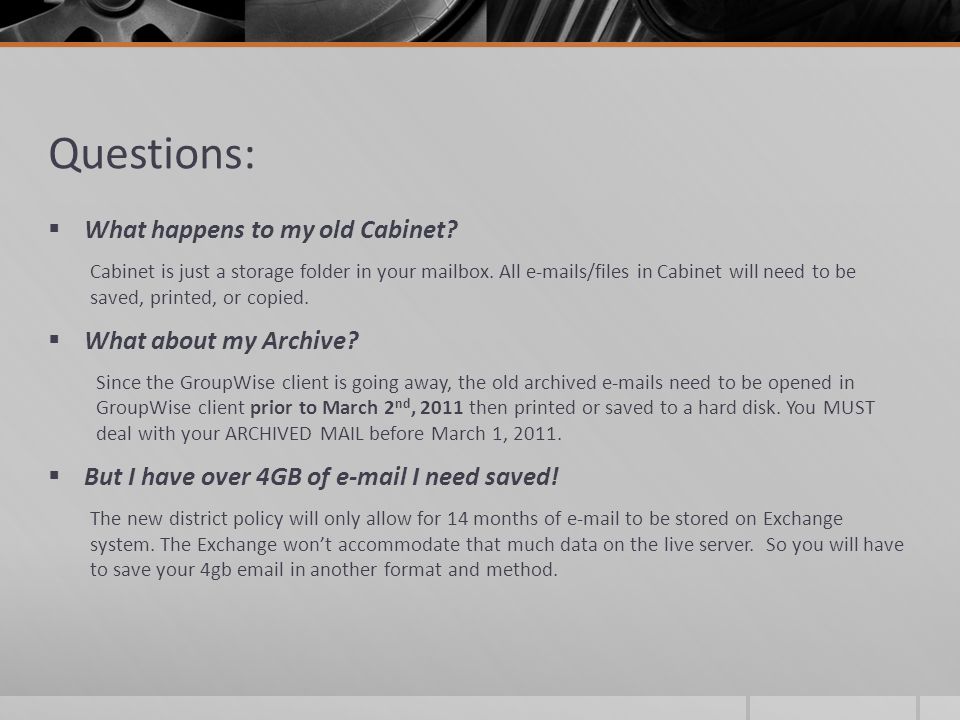Image resolution: width=960 pixels, height=720 pixels.
Task: Click the heading 'But I have over 4GB of e-mail'
Action: click(x=321, y=477)
